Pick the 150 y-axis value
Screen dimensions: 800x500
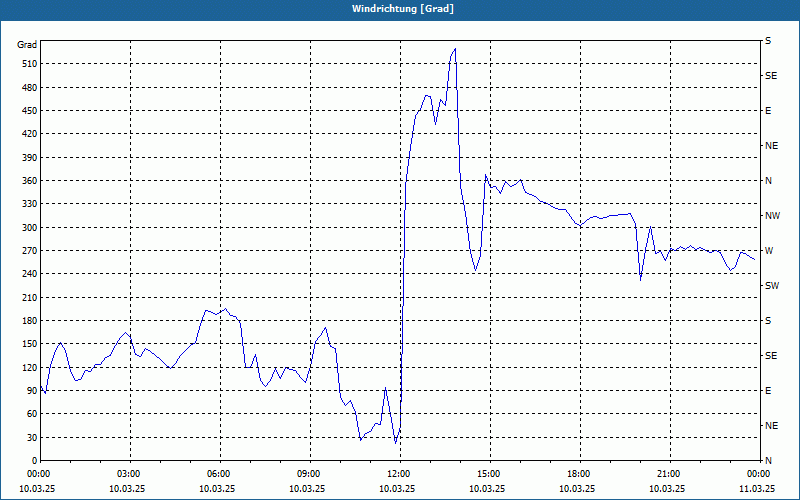(30, 344)
